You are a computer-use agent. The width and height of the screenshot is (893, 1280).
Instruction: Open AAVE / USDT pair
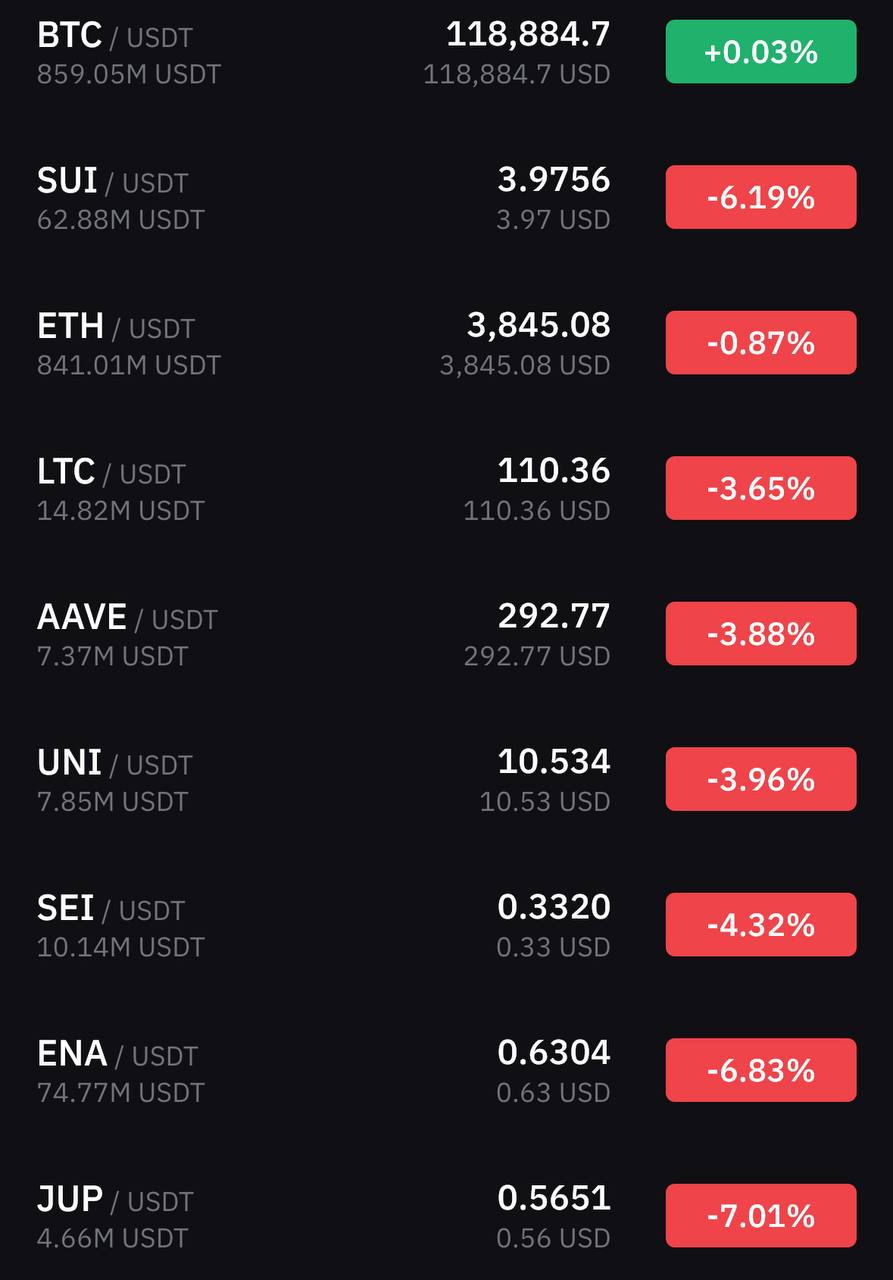[446, 634]
